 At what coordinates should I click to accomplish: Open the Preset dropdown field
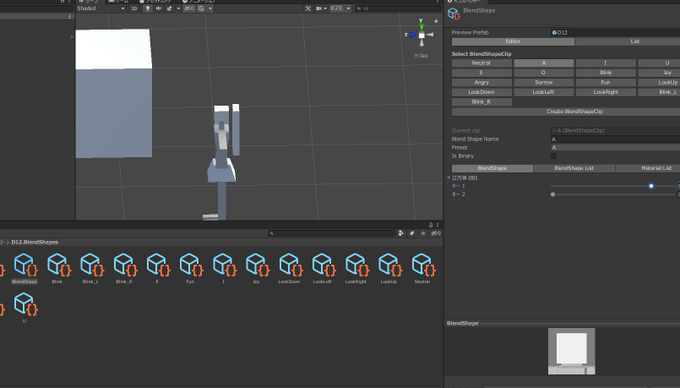[615, 147]
